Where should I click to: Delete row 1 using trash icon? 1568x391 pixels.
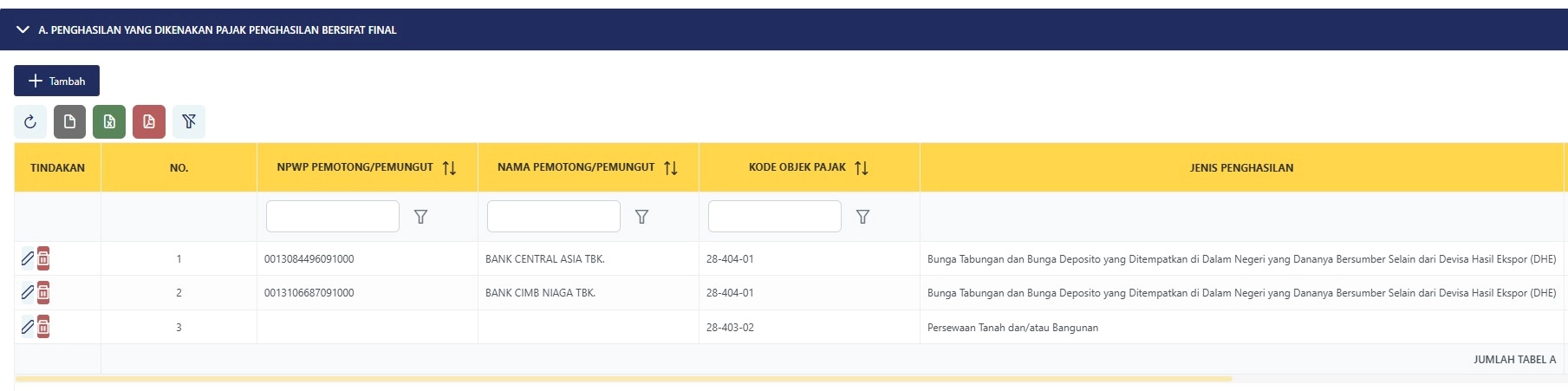coord(43,258)
